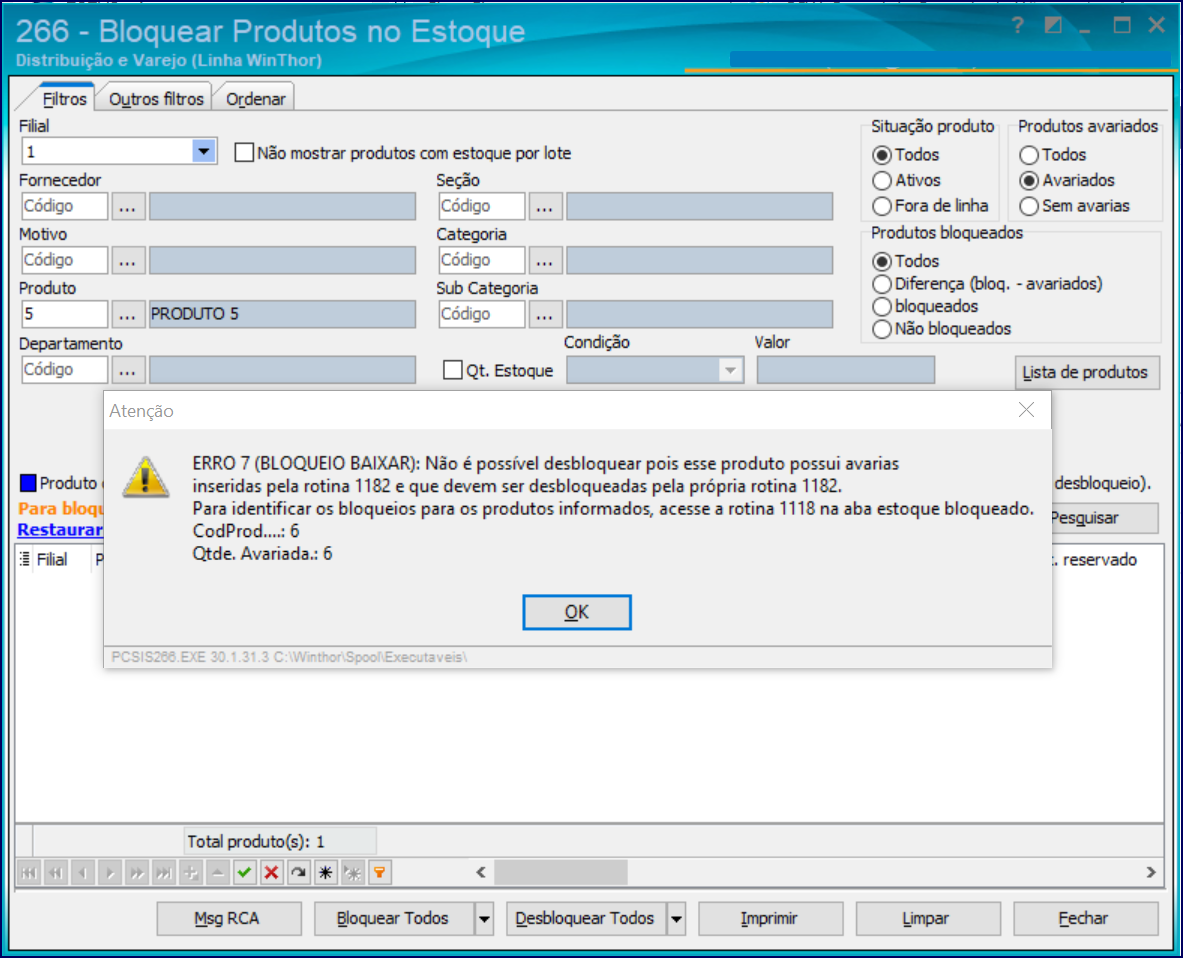Expand Desbloquear Todos dropdown arrow
1183x958 pixels.
pyautogui.click(x=677, y=919)
